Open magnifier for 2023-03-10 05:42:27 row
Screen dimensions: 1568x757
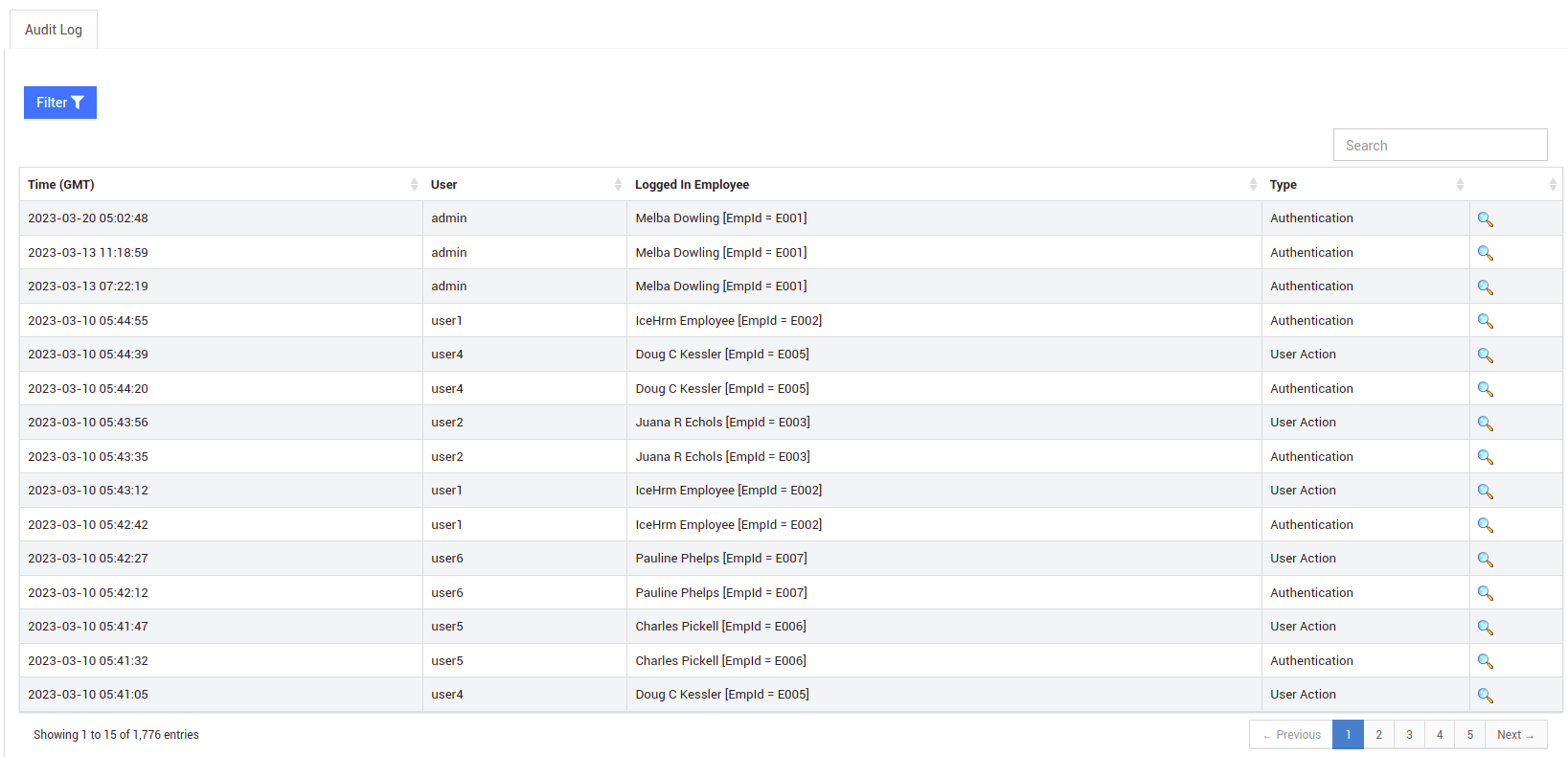[x=1485, y=560]
